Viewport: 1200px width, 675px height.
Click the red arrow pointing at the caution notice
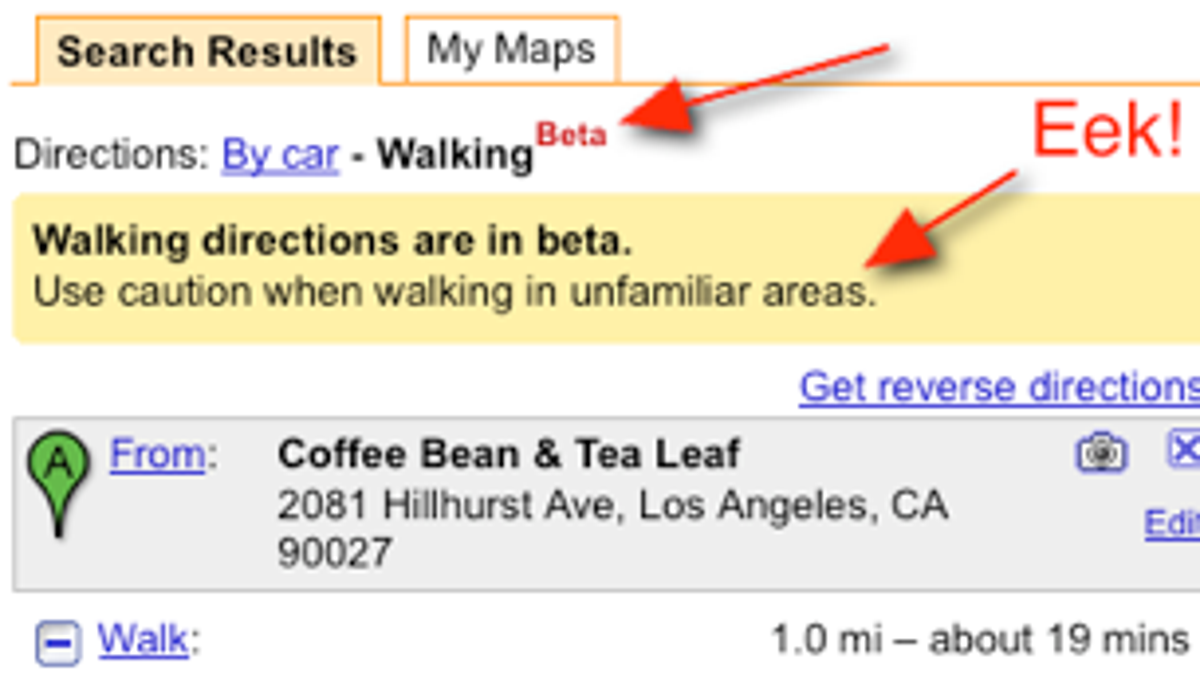coord(941,219)
